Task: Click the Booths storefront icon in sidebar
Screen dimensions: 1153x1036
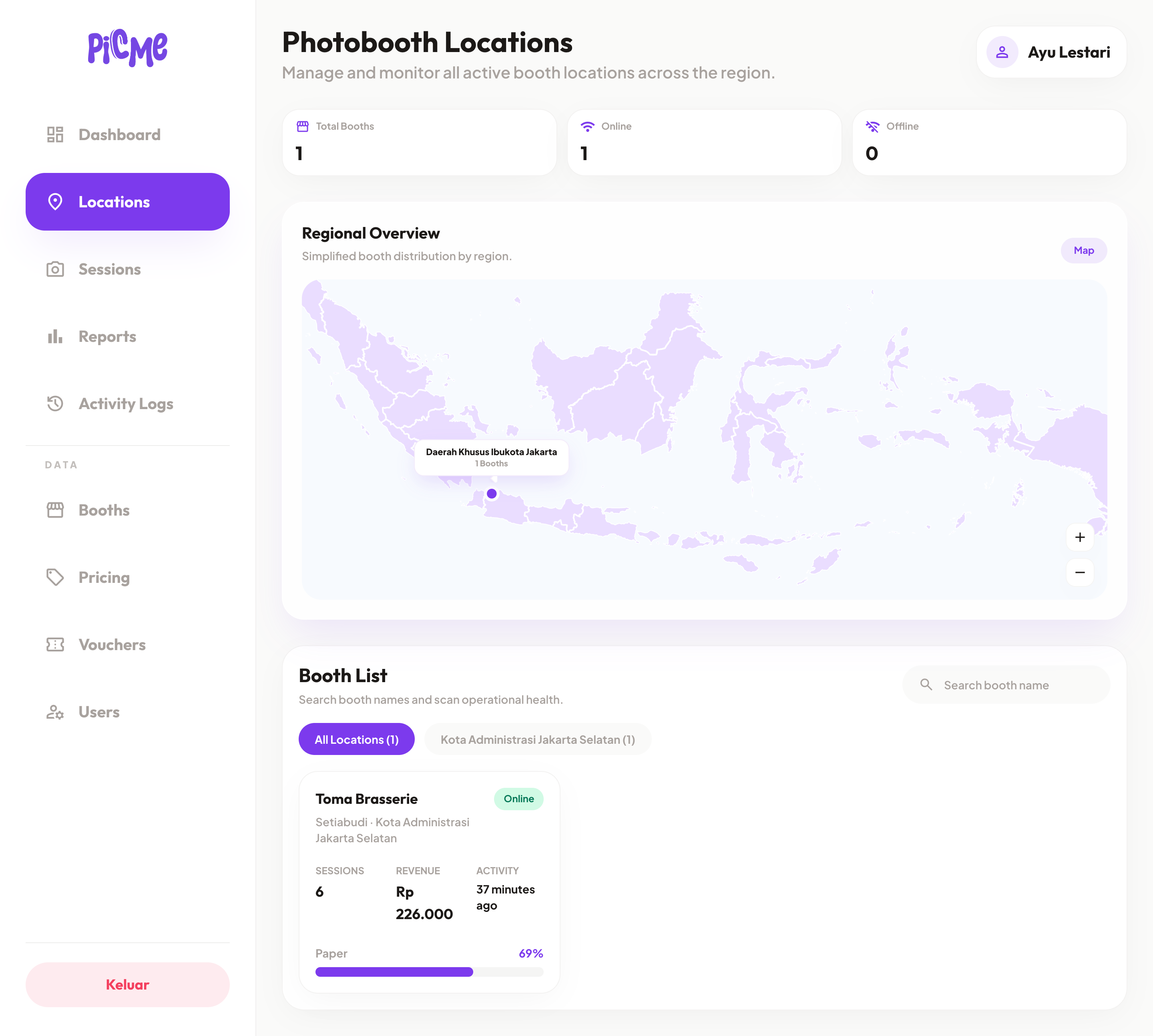Action: (x=55, y=510)
